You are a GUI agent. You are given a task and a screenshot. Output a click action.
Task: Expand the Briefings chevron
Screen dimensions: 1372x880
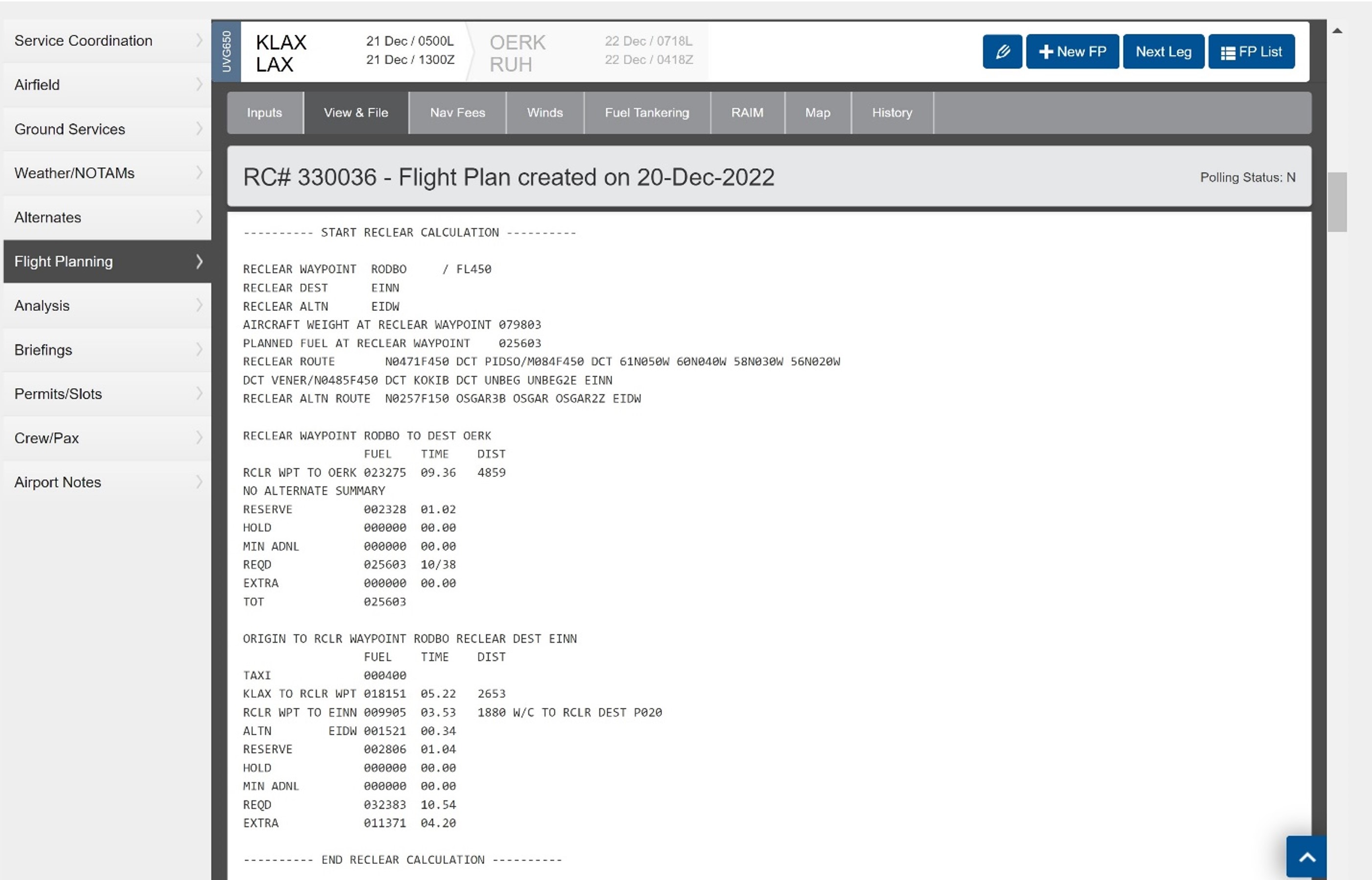point(199,350)
